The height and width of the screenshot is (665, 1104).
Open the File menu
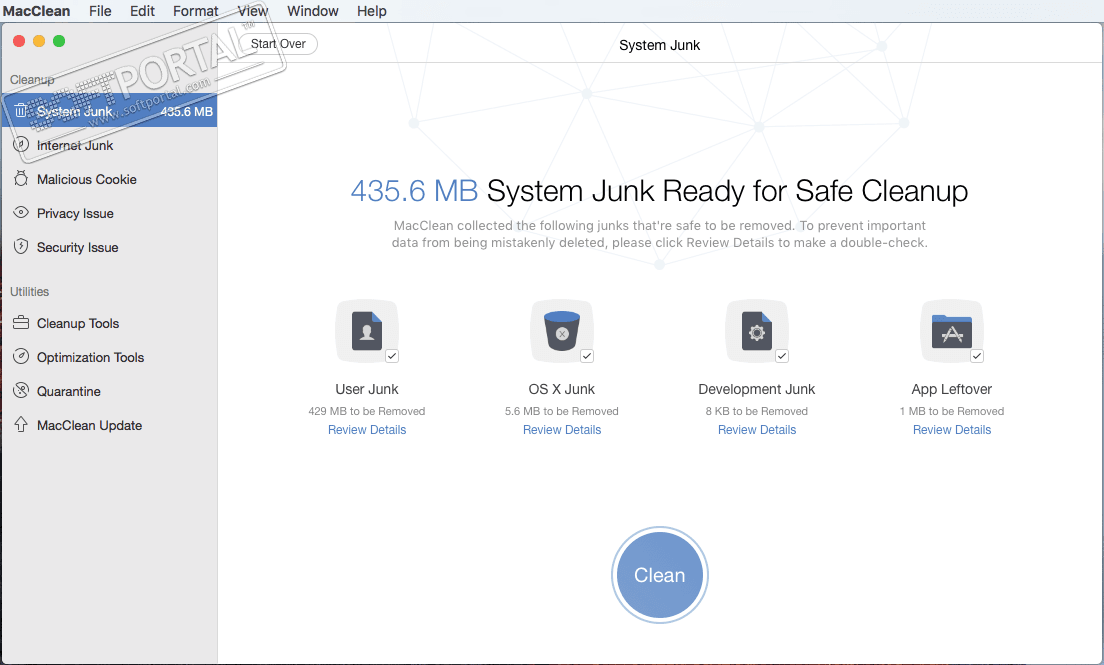pyautogui.click(x=100, y=11)
